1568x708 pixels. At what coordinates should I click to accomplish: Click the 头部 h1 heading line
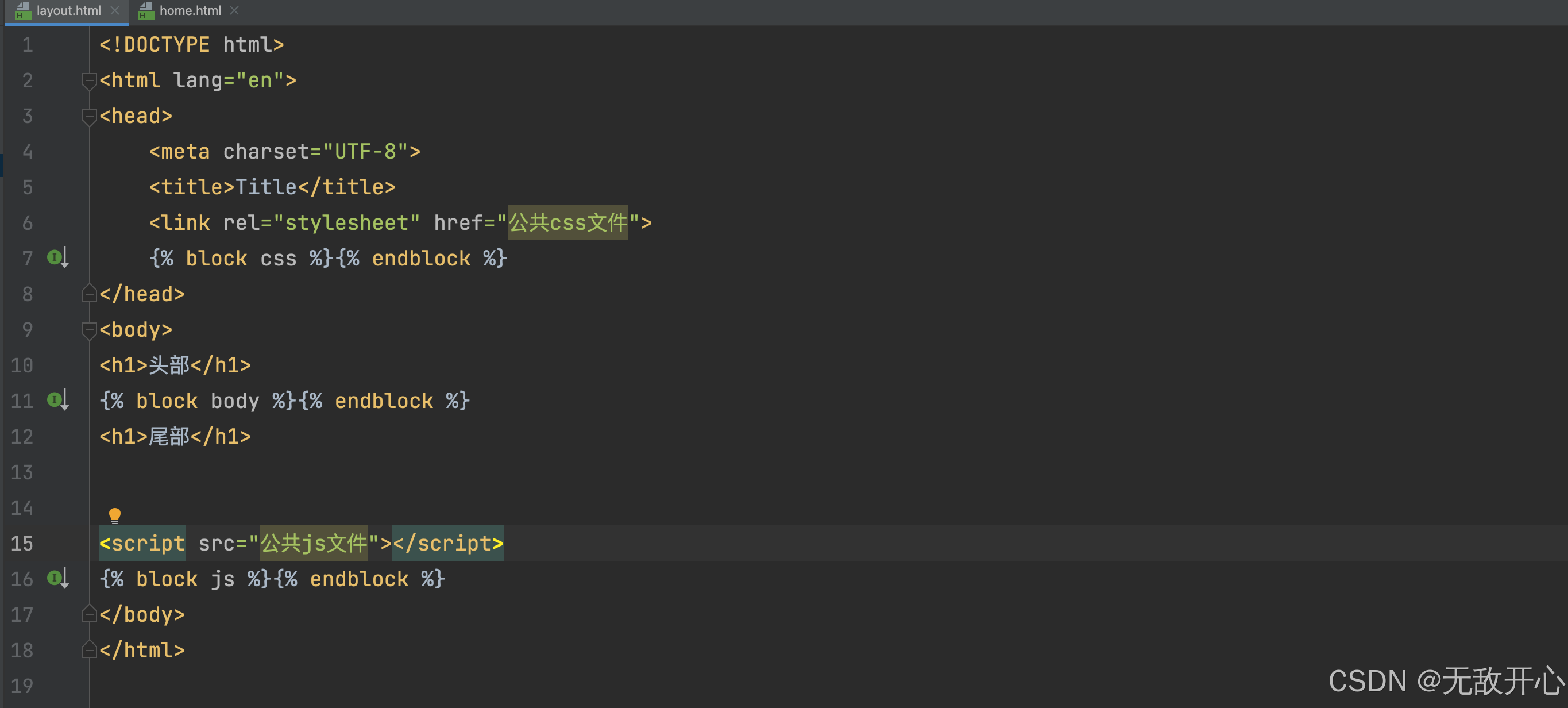click(x=175, y=365)
